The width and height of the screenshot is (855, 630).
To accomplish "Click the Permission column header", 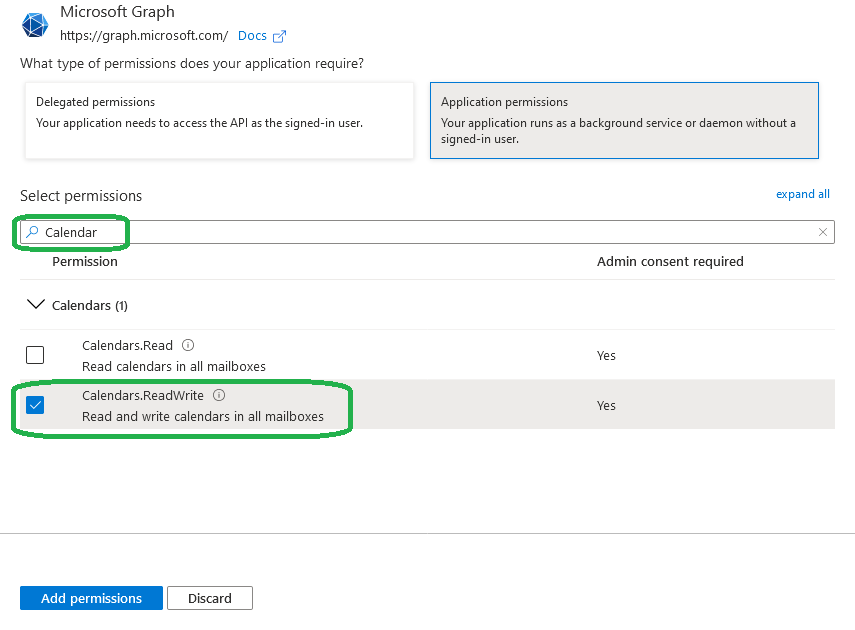I will coord(85,262).
